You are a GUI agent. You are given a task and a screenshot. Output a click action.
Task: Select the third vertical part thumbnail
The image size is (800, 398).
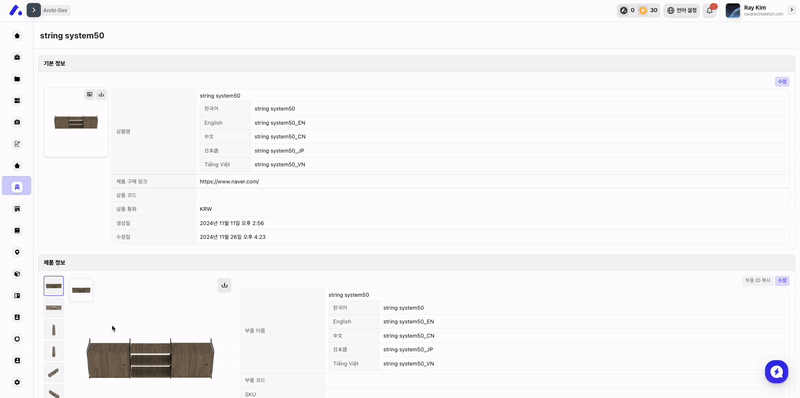point(54,330)
